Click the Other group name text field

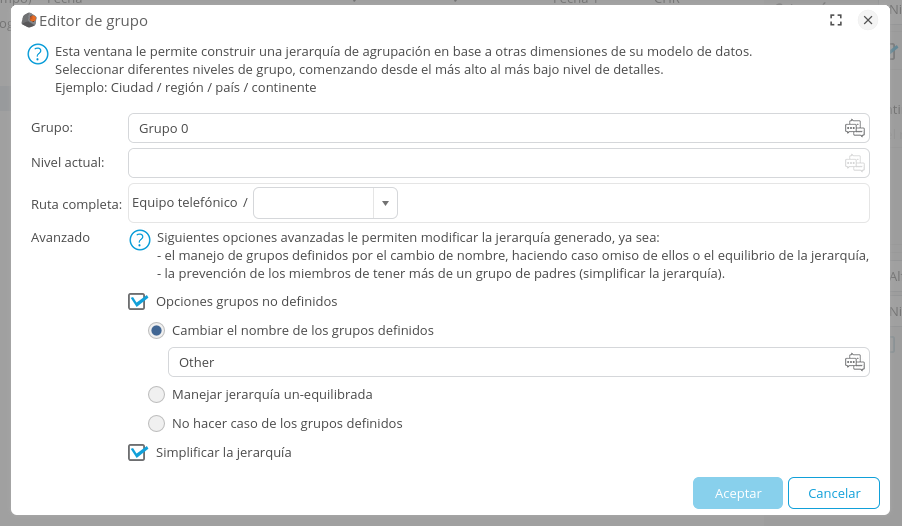tap(500, 362)
